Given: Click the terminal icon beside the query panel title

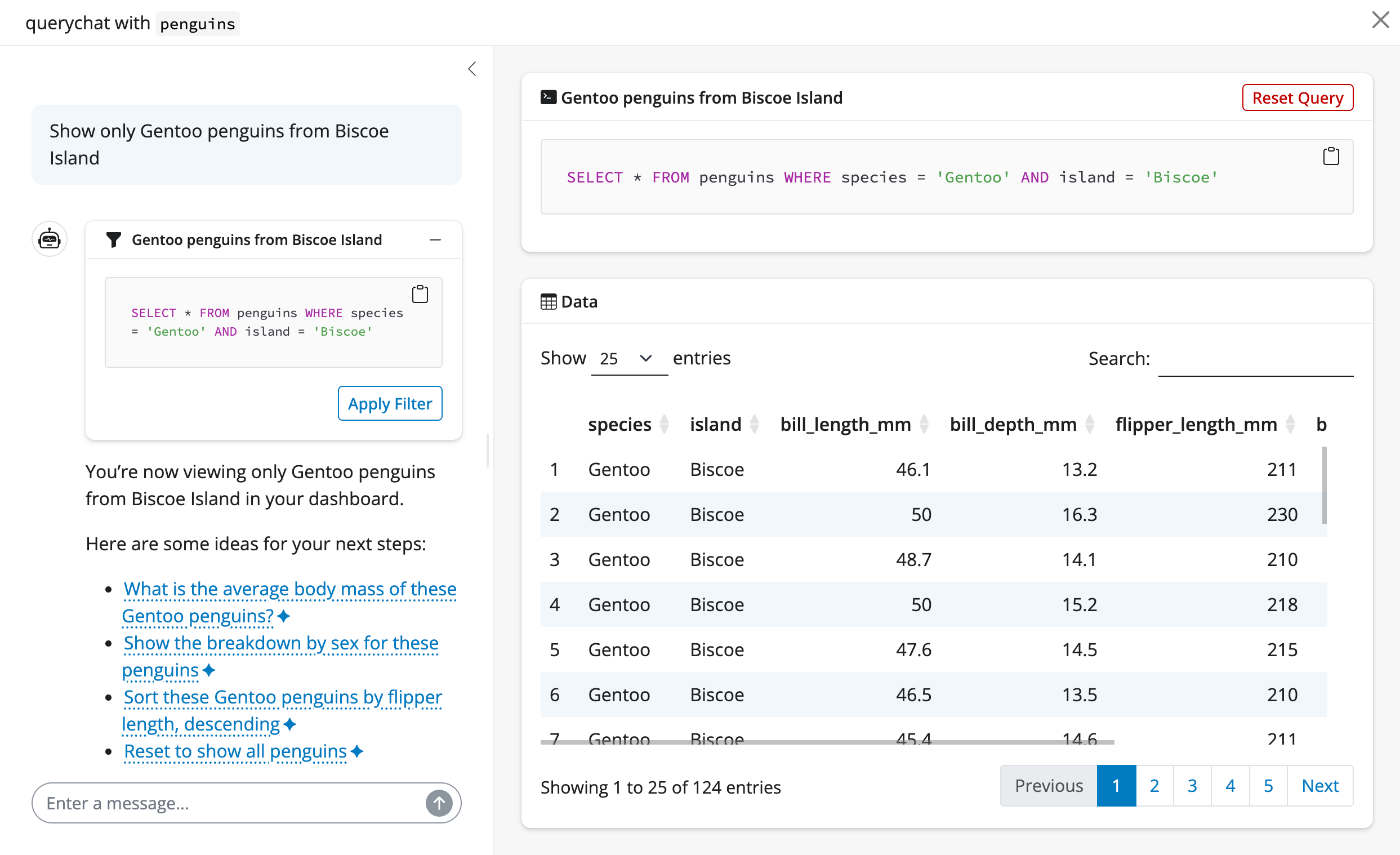Looking at the screenshot, I should click(549, 96).
